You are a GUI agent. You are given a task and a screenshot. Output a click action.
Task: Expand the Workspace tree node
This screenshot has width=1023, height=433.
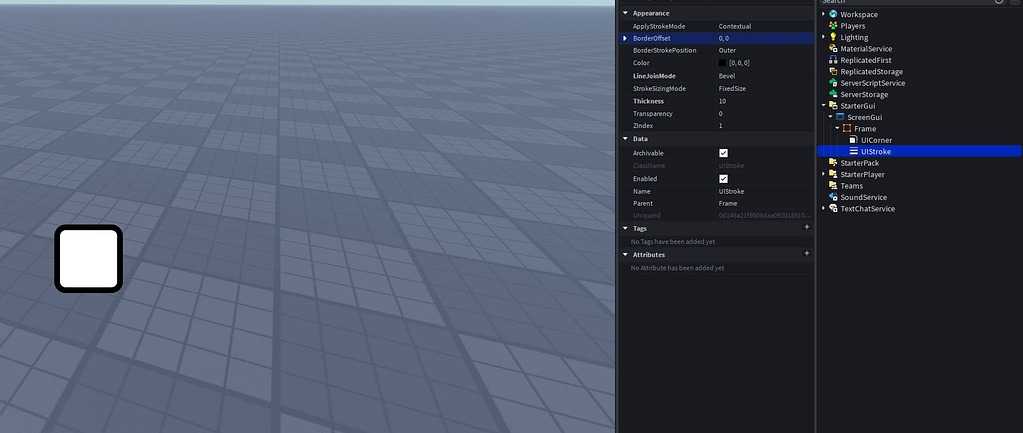(823, 14)
